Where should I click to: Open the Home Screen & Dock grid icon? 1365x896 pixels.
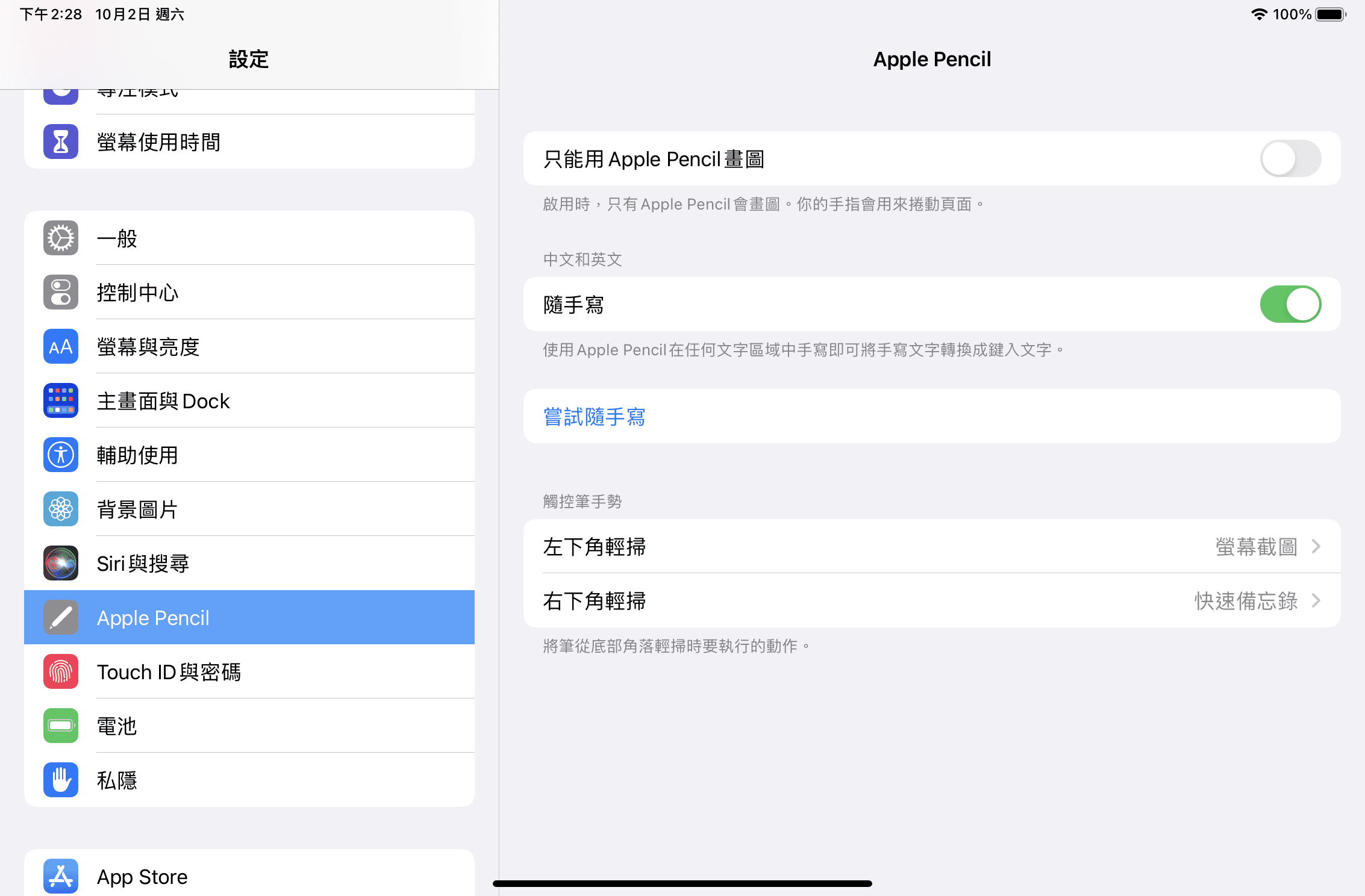[61, 400]
